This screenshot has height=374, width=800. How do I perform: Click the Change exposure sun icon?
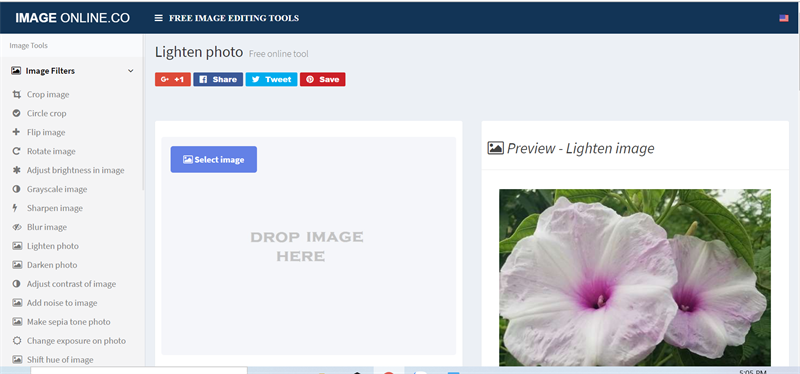(16, 340)
